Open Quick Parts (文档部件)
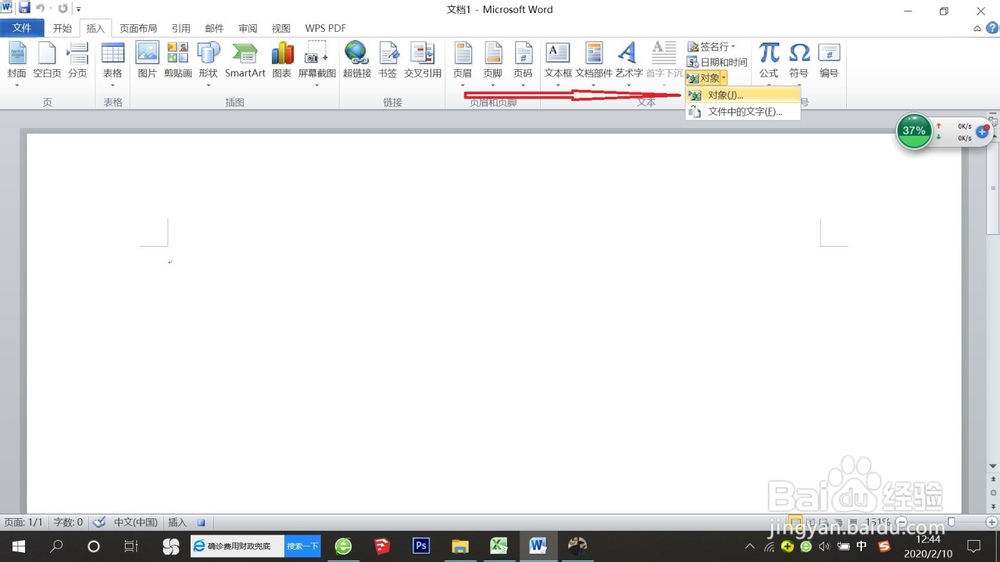Viewport: 1000px width, 562px height. pos(594,62)
